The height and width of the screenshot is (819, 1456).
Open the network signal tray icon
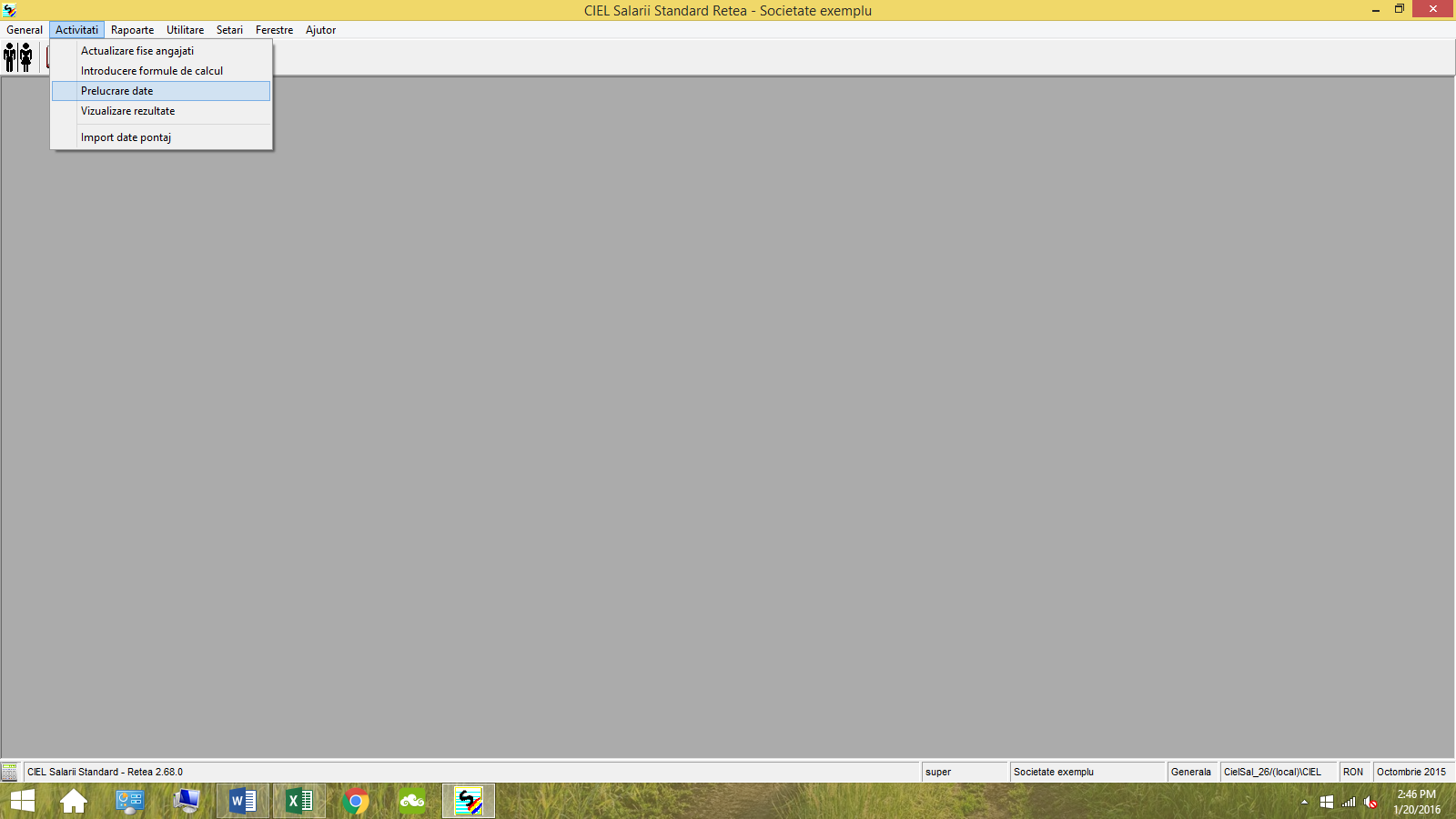(1349, 802)
